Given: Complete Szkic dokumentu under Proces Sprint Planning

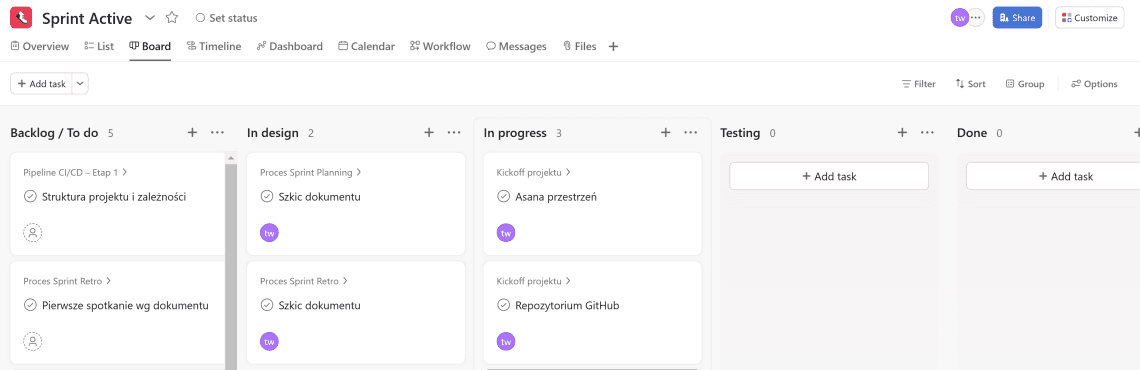Looking at the screenshot, I should pyautogui.click(x=267, y=196).
